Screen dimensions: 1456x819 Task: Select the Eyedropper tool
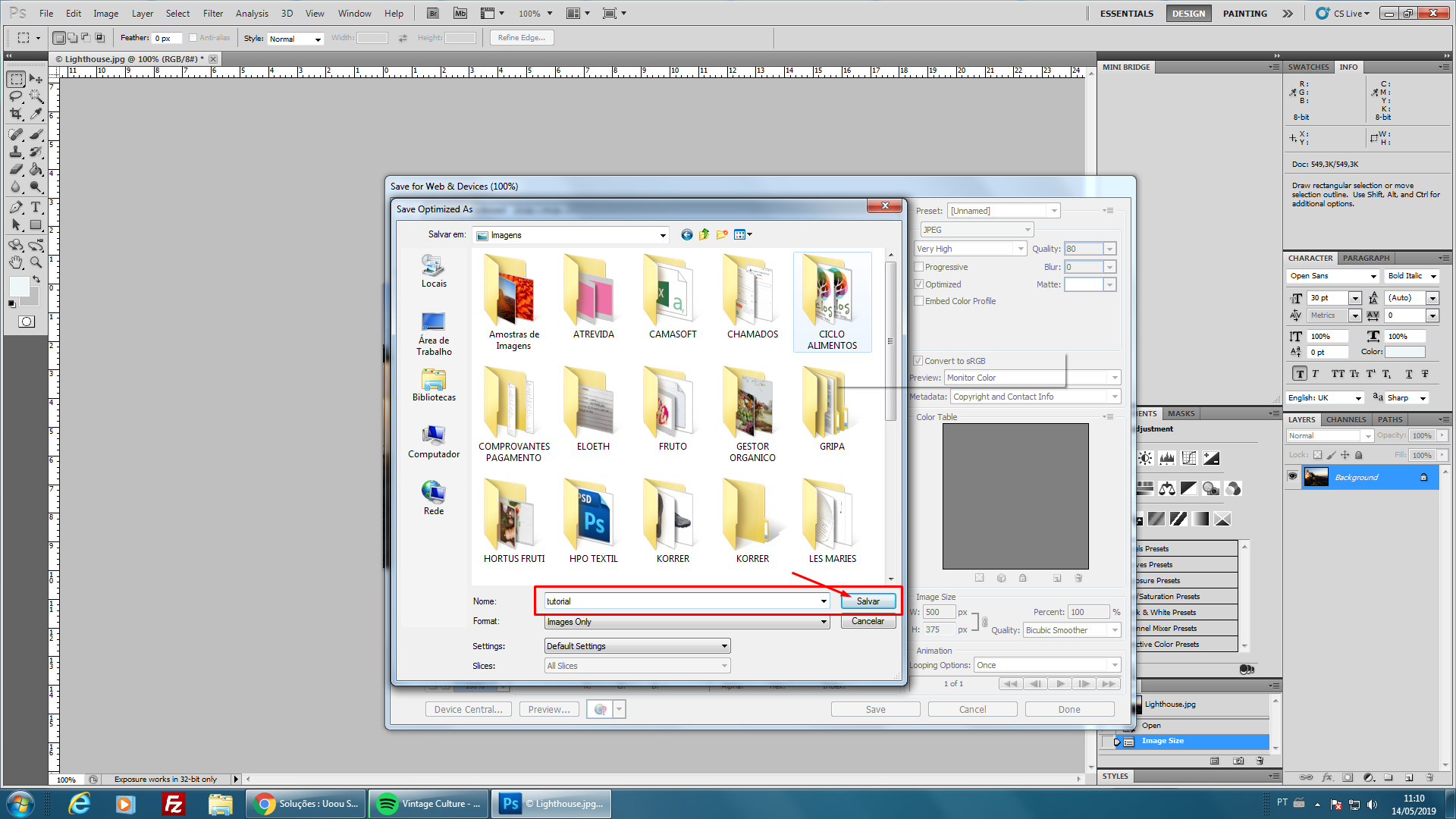click(36, 114)
